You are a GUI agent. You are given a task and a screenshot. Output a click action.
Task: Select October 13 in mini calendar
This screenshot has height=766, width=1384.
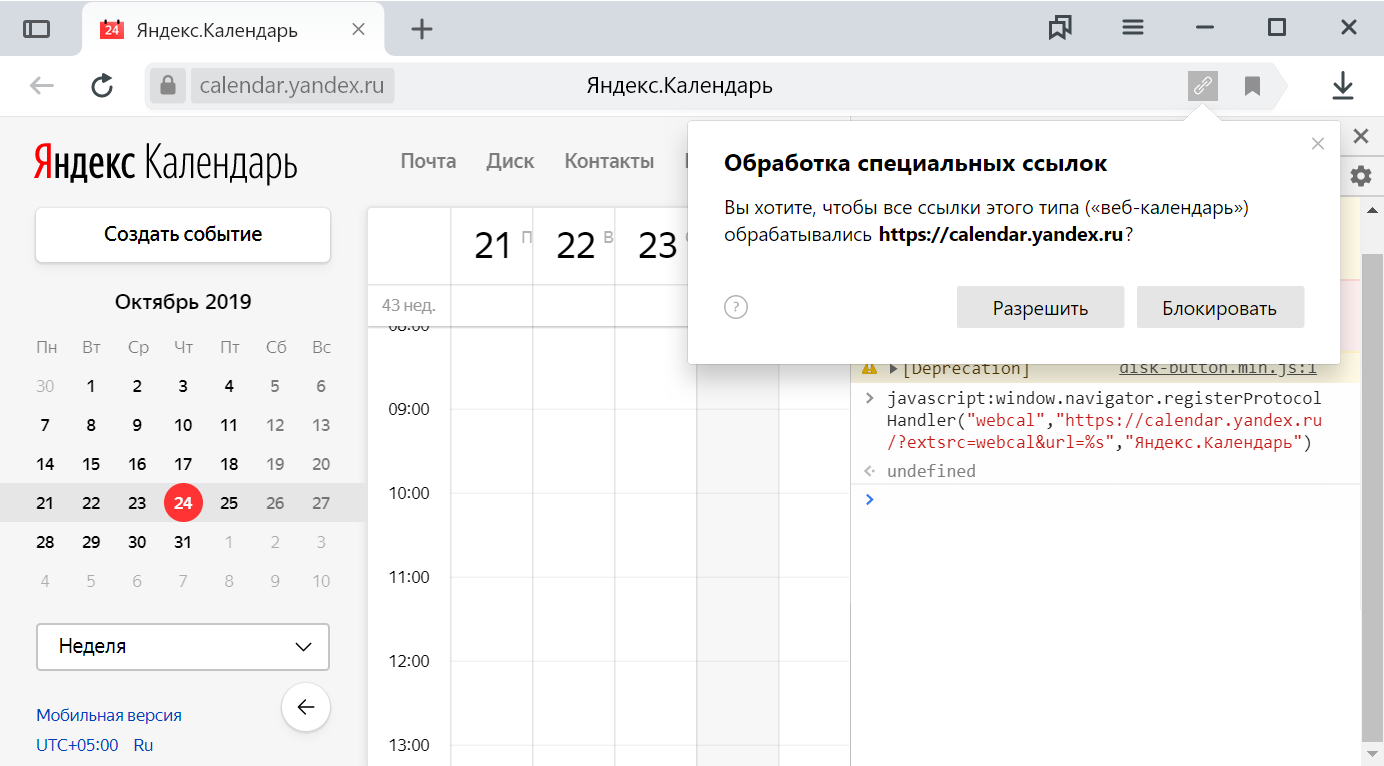321,425
